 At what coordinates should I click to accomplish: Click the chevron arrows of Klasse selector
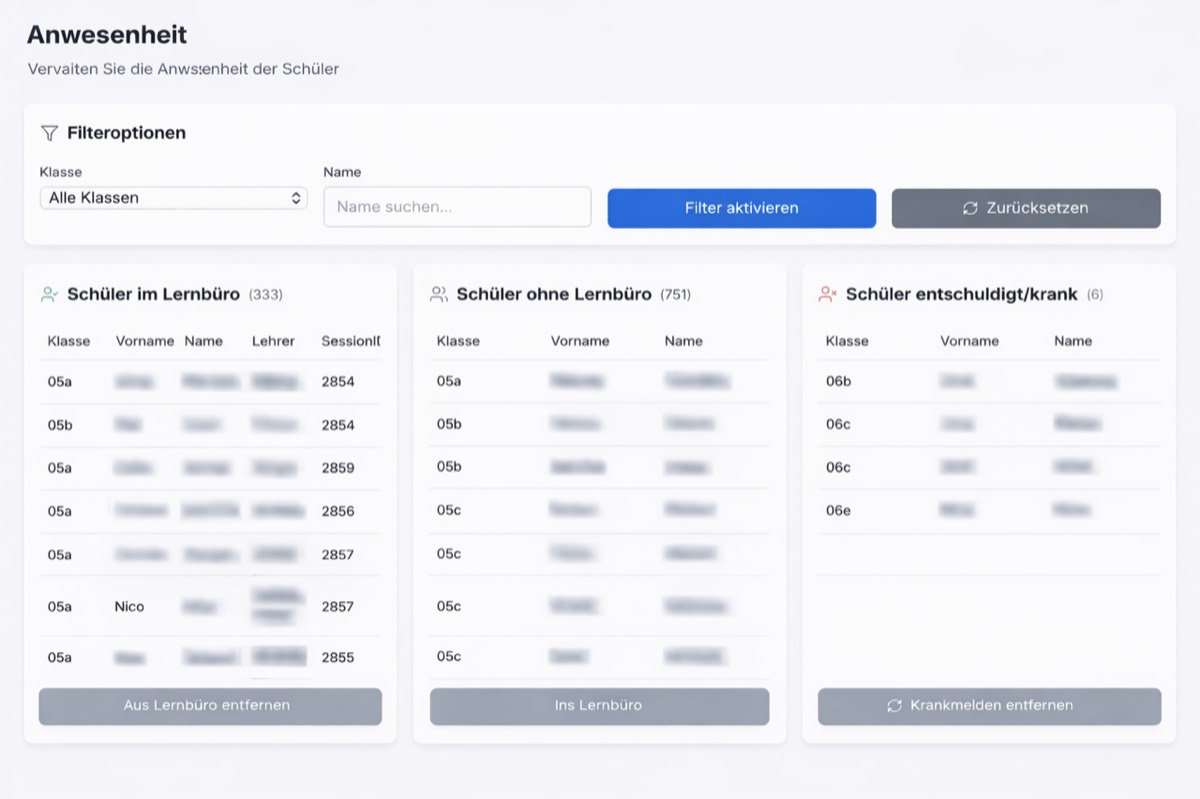tap(296, 198)
